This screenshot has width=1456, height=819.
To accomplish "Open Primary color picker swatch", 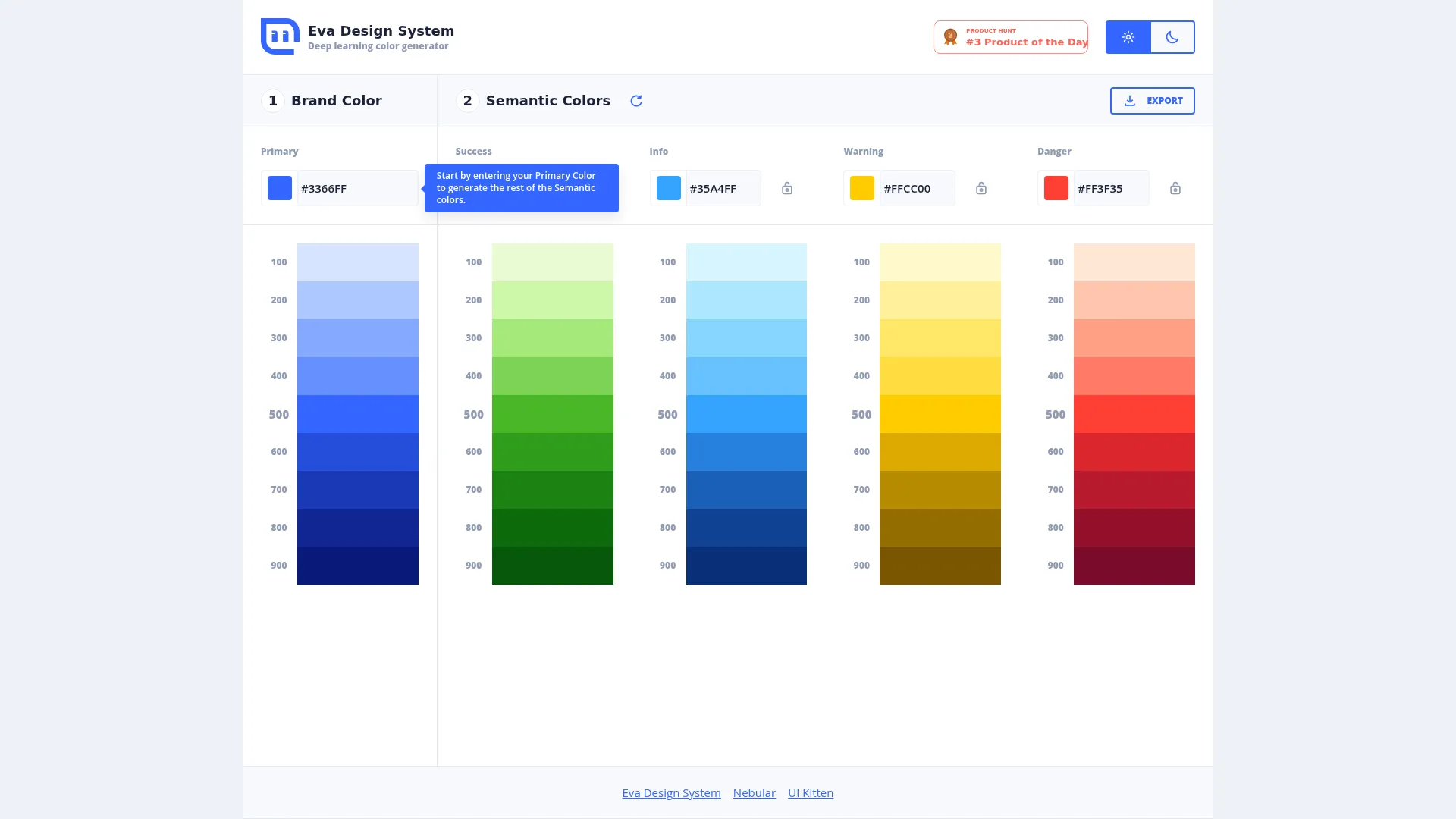I will click(280, 188).
